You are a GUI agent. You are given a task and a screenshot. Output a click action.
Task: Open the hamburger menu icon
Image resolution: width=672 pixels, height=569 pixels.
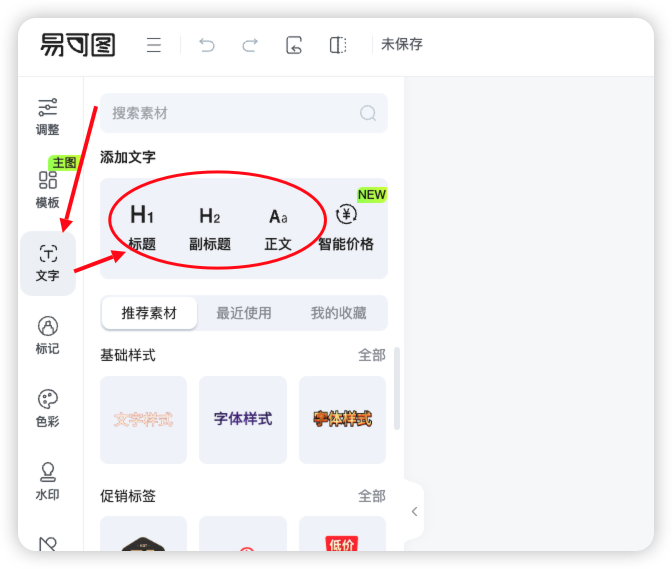click(153, 45)
